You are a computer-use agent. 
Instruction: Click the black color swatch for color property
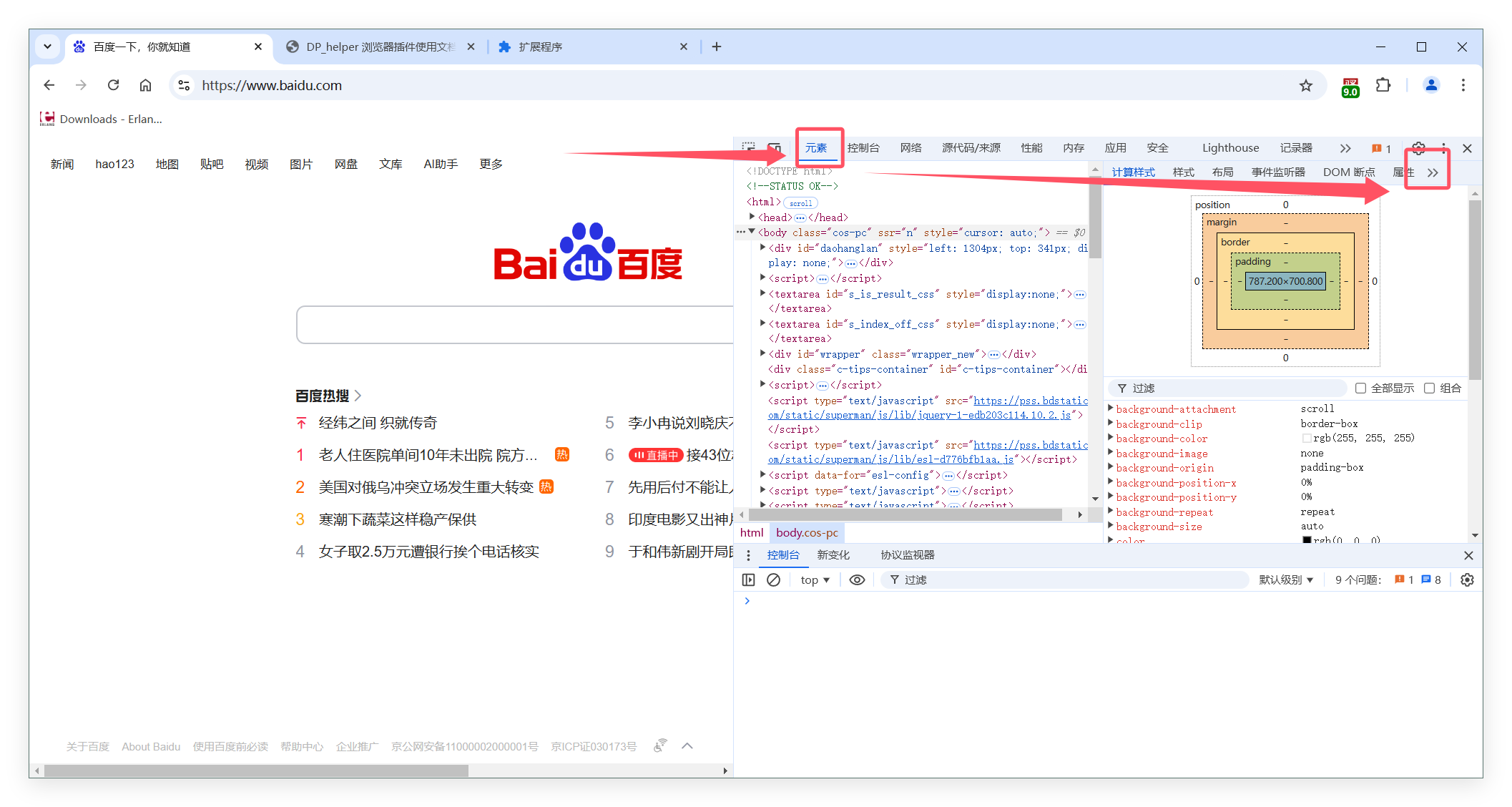click(1307, 540)
